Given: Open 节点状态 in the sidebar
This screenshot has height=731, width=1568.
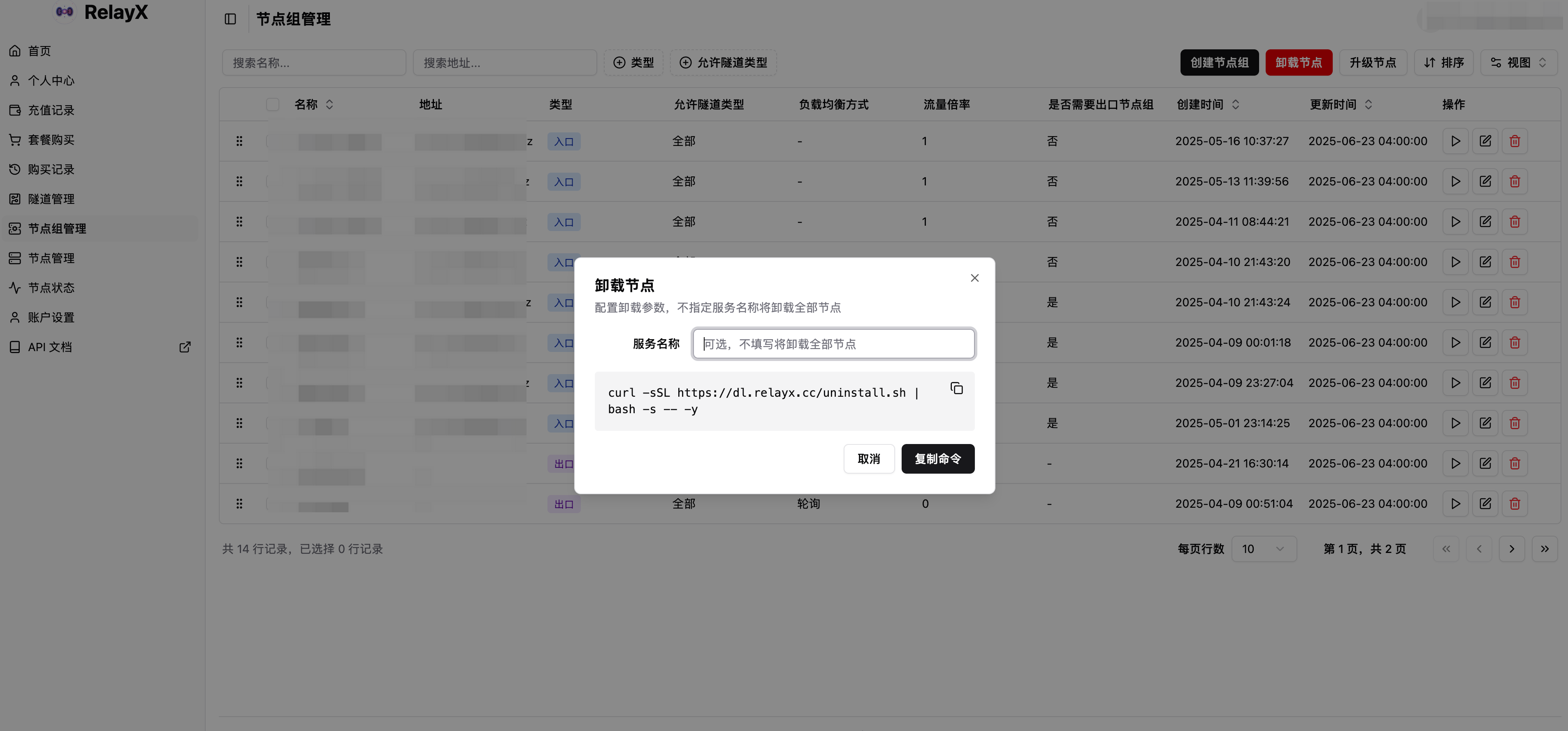Looking at the screenshot, I should pos(51,288).
